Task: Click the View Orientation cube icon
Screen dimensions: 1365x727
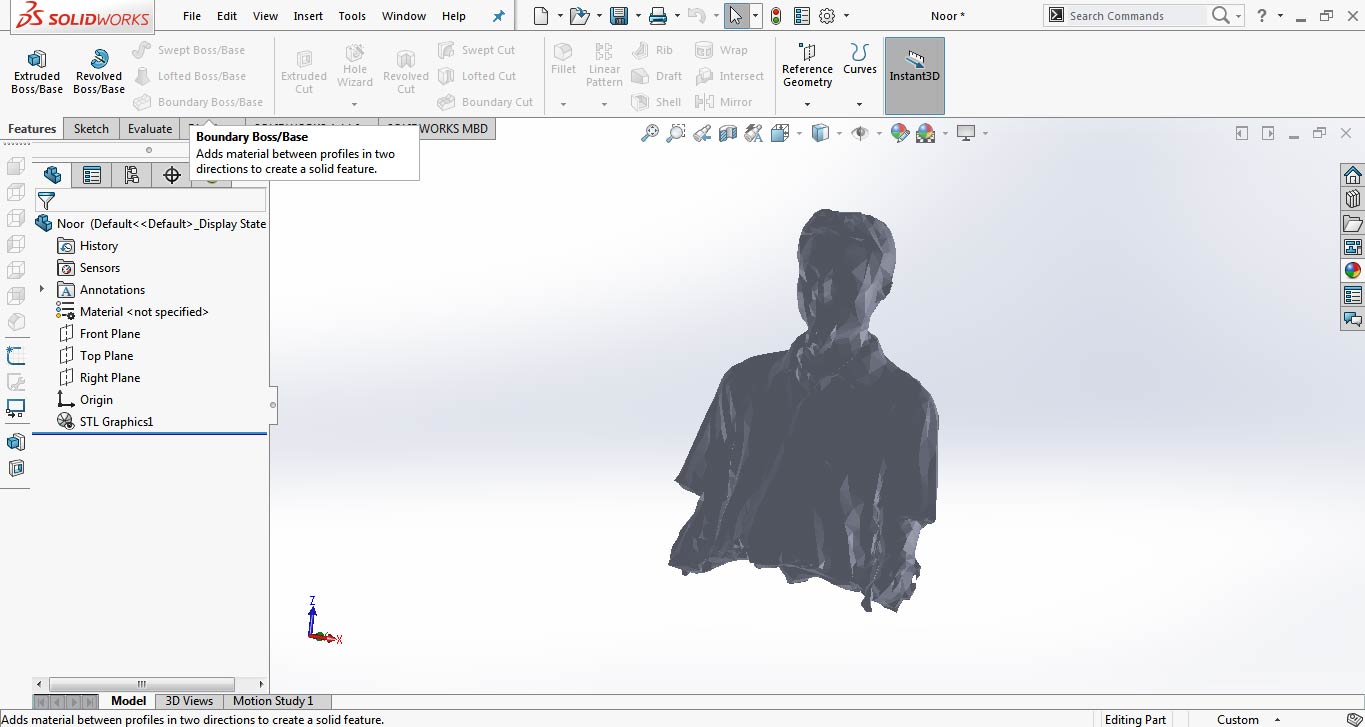Action: [x=780, y=133]
